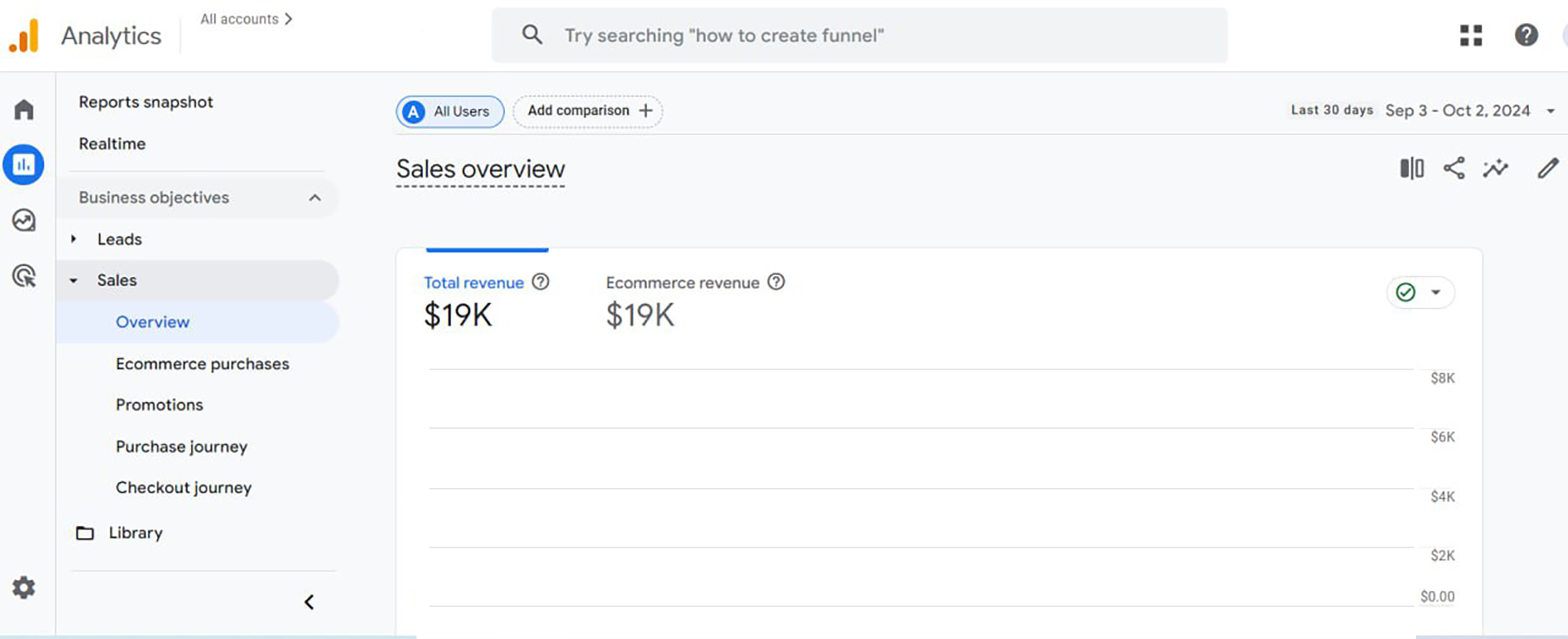Open the Help question mark icon
1568x639 pixels.
pos(1526,35)
